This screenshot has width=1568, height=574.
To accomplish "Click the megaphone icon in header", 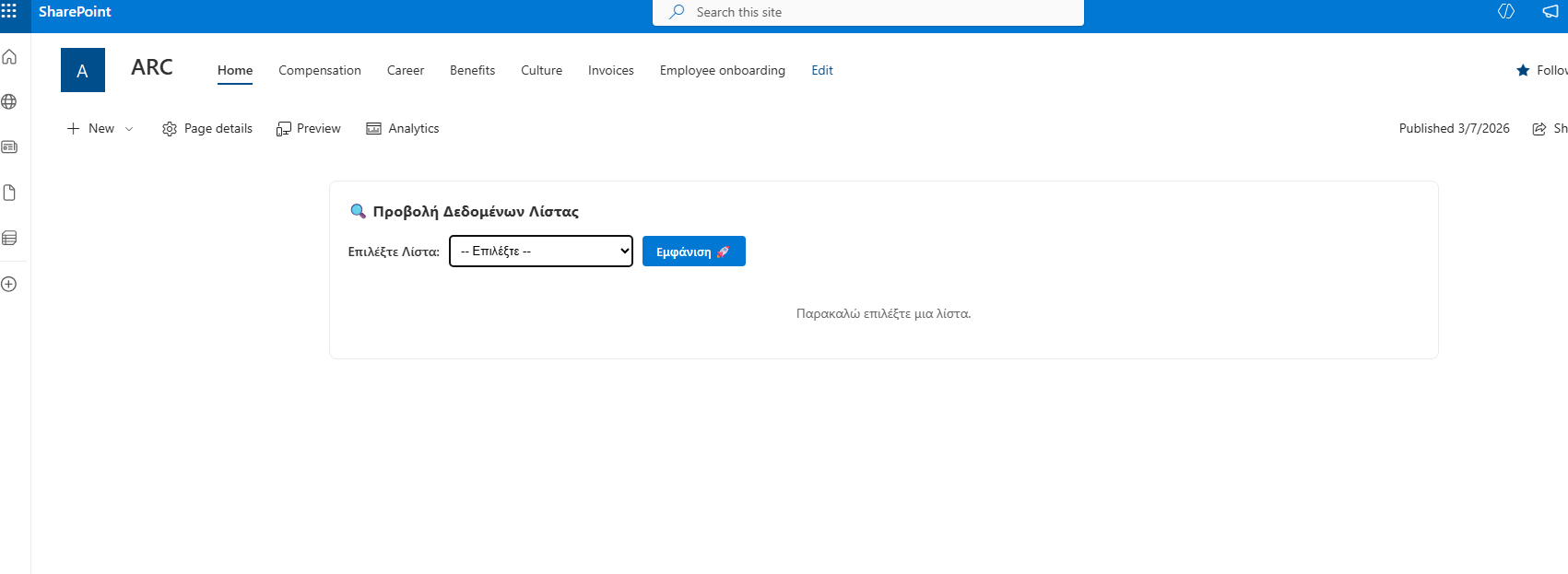I will [x=1550, y=12].
